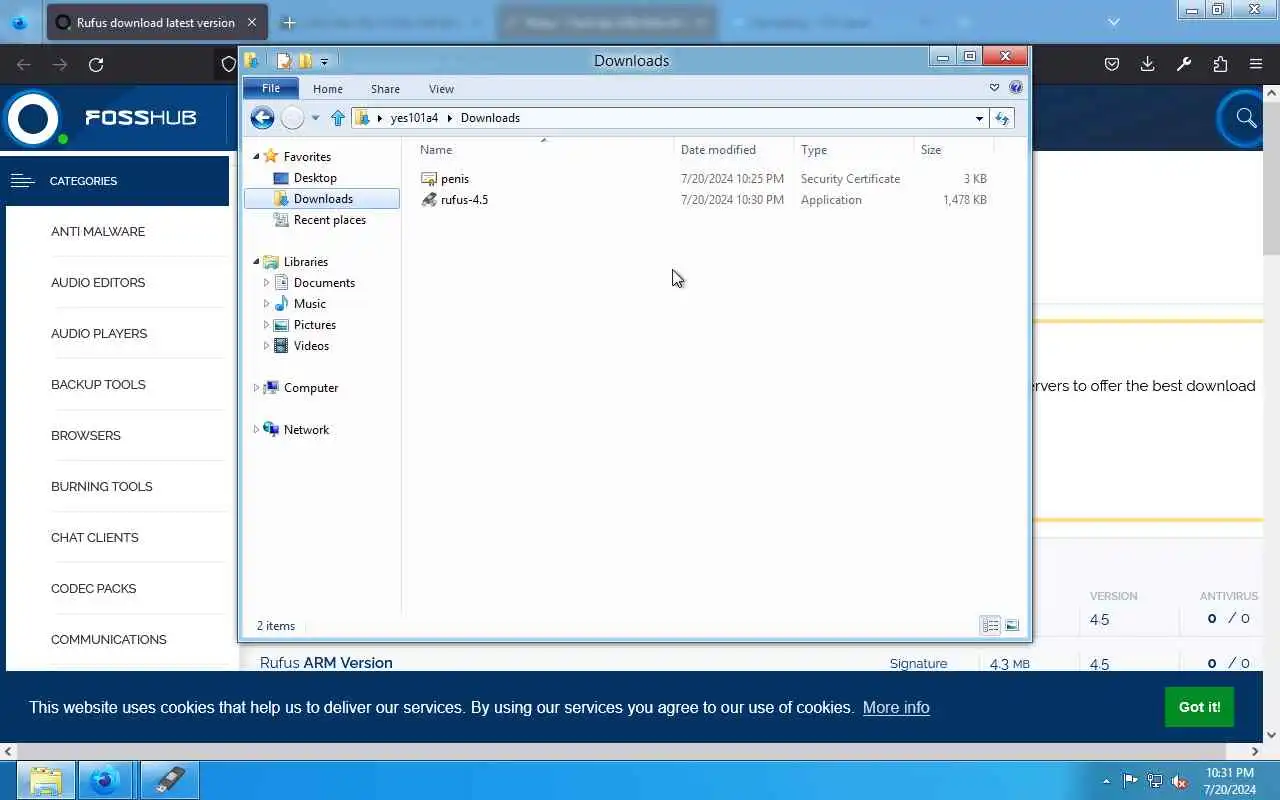Open Explorer Help with the blue question mark

pos(1016,88)
